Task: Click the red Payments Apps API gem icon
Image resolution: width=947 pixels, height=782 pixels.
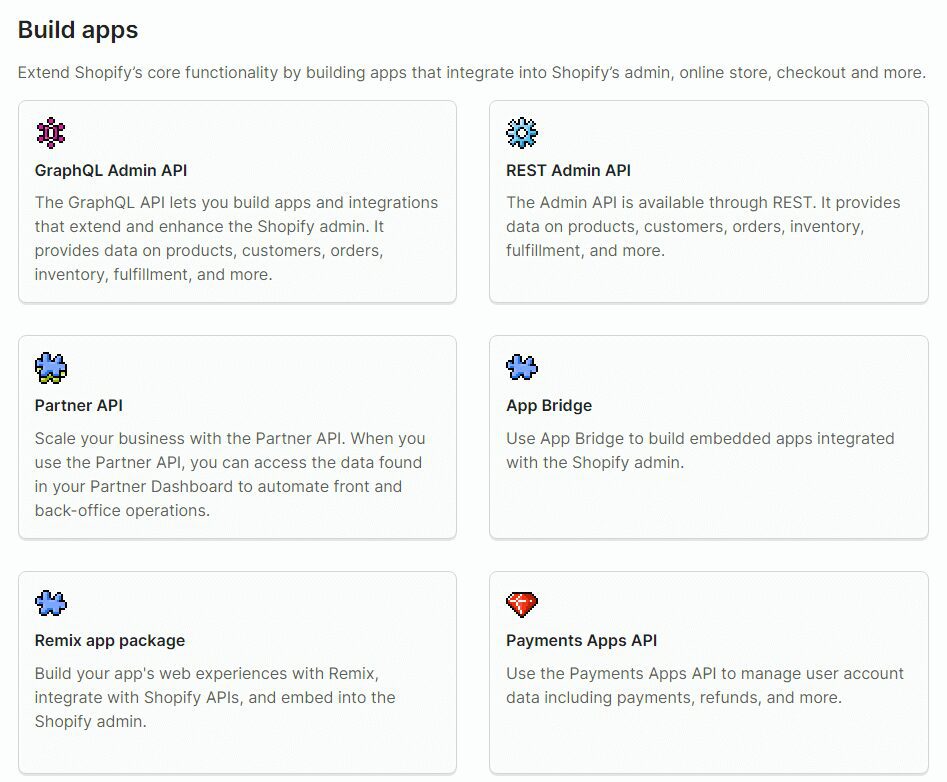Action: click(x=521, y=603)
